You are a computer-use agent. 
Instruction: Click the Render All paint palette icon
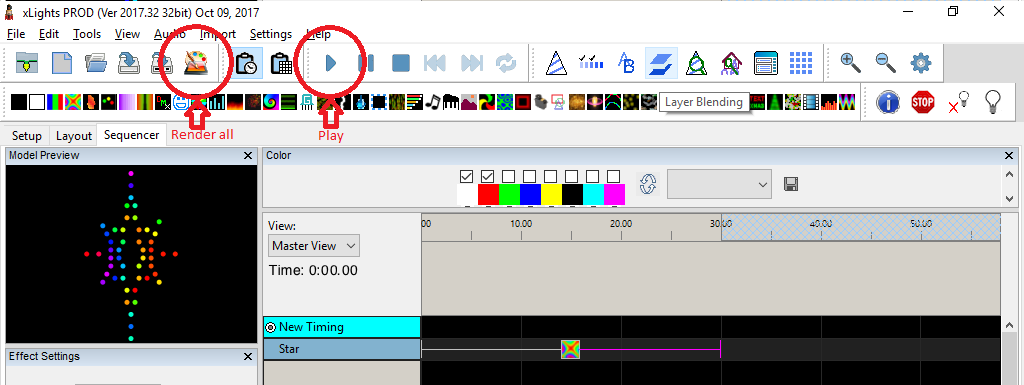tap(195, 63)
